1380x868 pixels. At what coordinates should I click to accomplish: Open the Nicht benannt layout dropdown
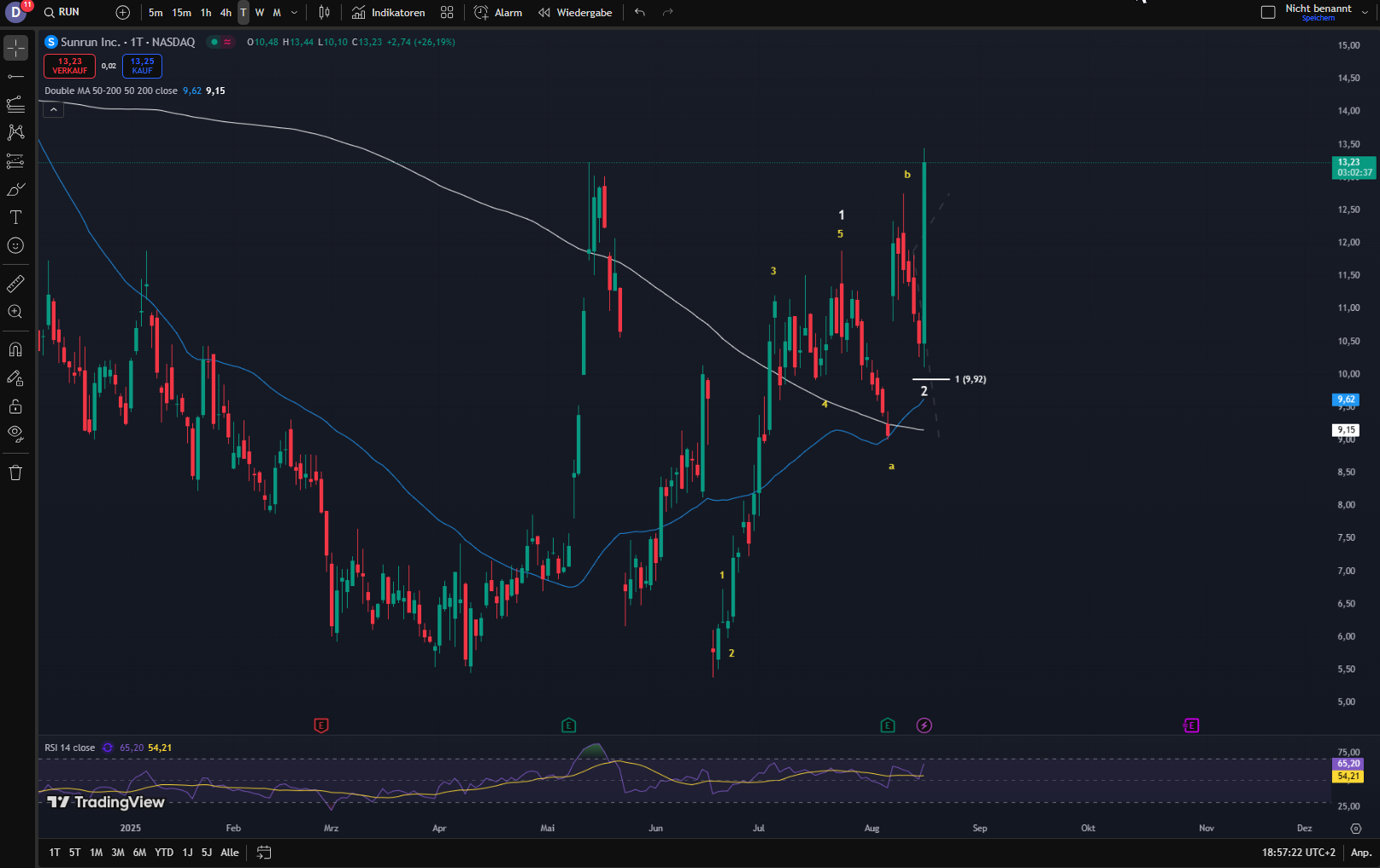point(1364,12)
